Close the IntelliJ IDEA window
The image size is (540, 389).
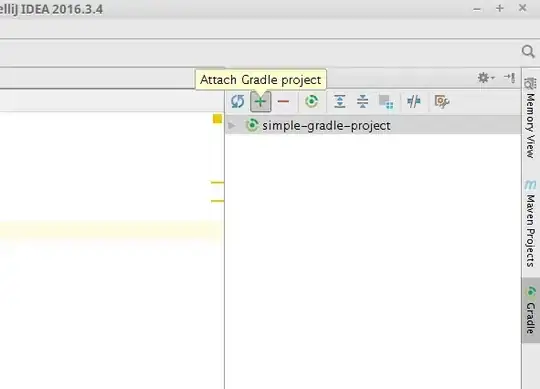[x=522, y=8]
